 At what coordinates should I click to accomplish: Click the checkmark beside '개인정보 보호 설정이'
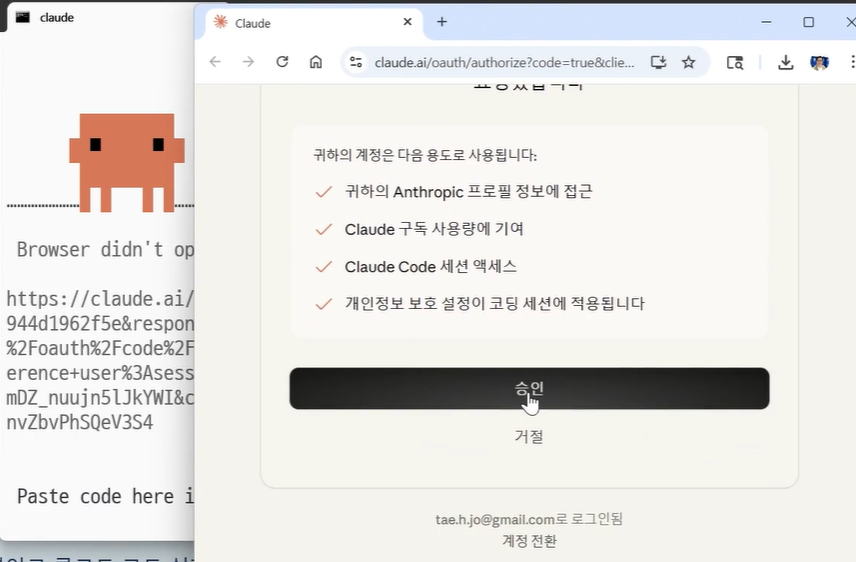click(x=324, y=304)
